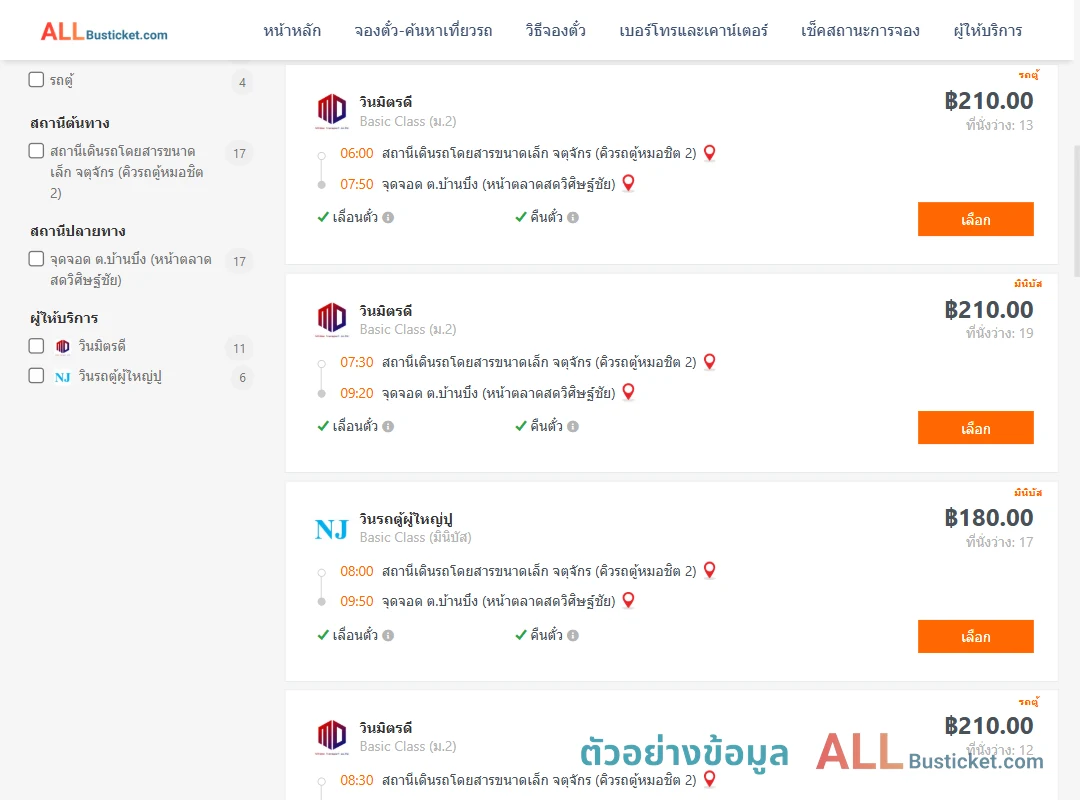
Task: Click map pin for 08:30 departure station
Action: coord(709,779)
